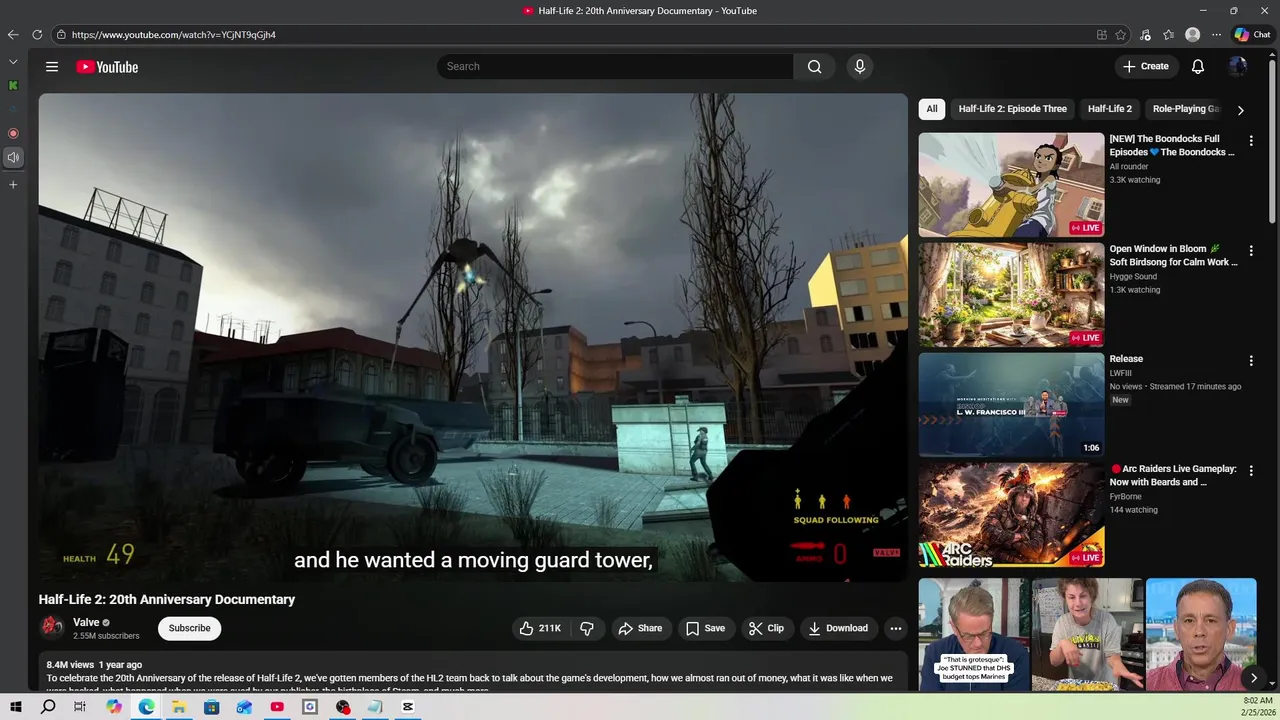The image size is (1280, 720).
Task: Reload the page with the refresh icon
Action: coord(37,34)
